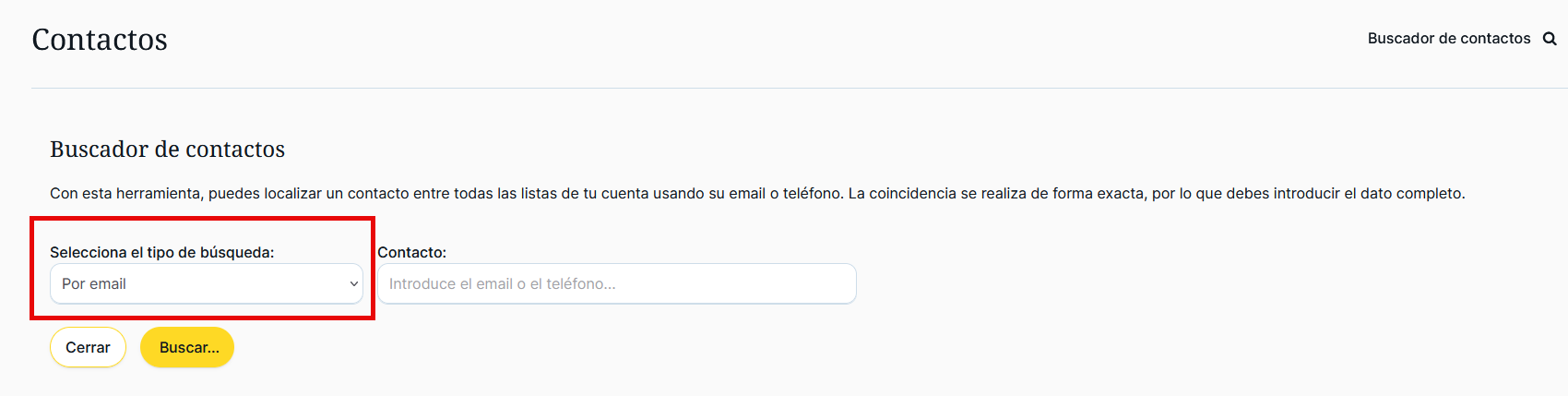Click the "Contactos" page title
Viewport: 1568px width, 396px height.
100,40
